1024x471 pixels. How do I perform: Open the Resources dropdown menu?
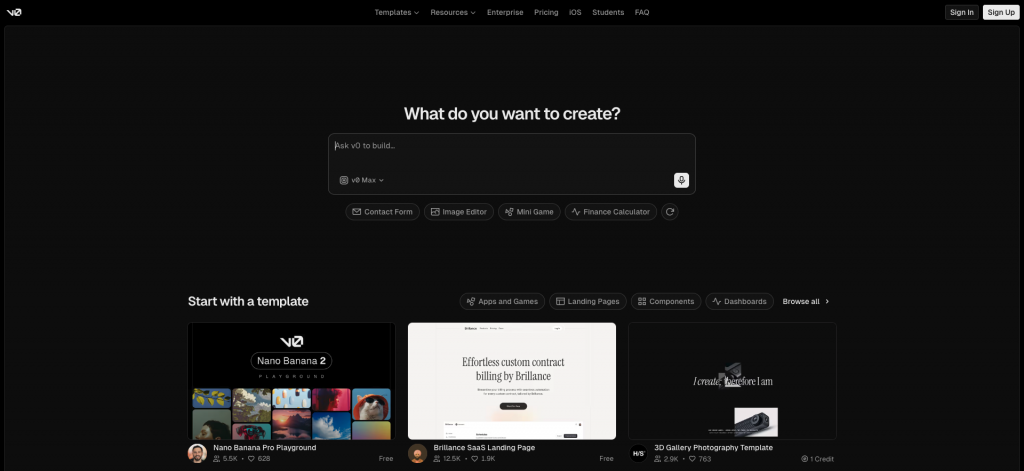453,12
